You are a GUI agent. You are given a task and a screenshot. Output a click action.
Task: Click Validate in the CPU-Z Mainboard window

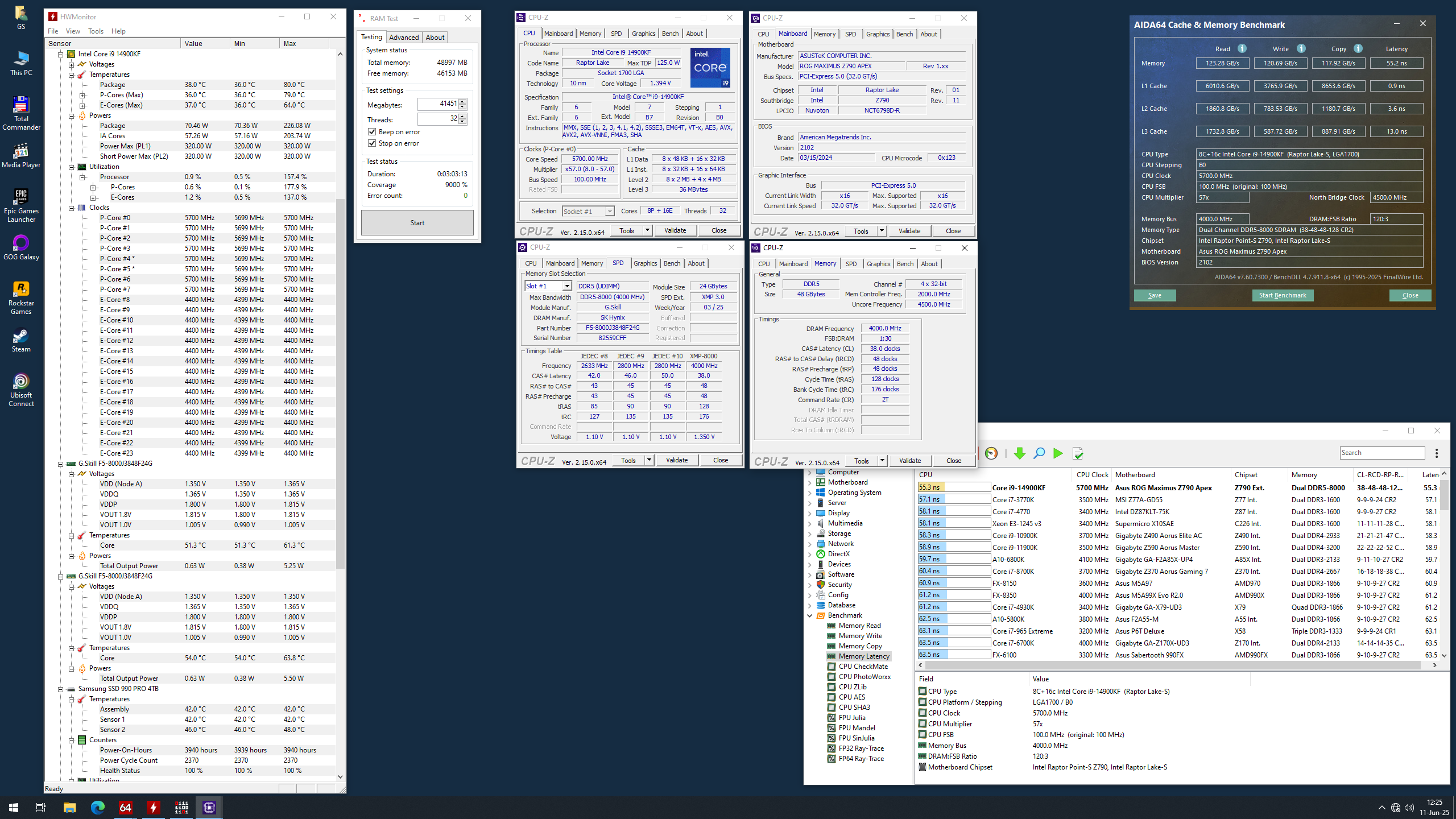[909, 231]
